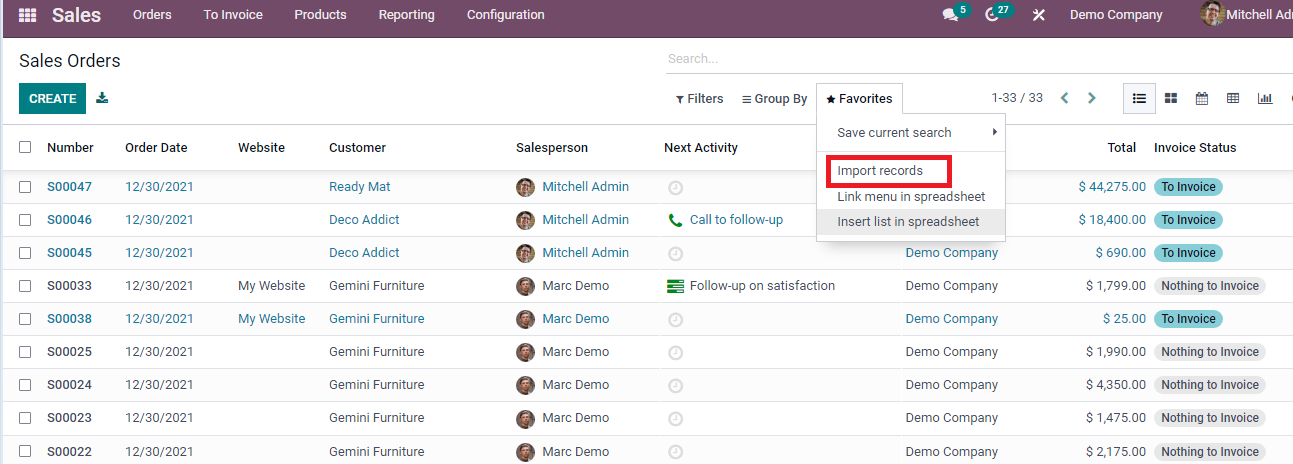Switch to the calendar view icon
1293x464 pixels.
(x=1202, y=98)
